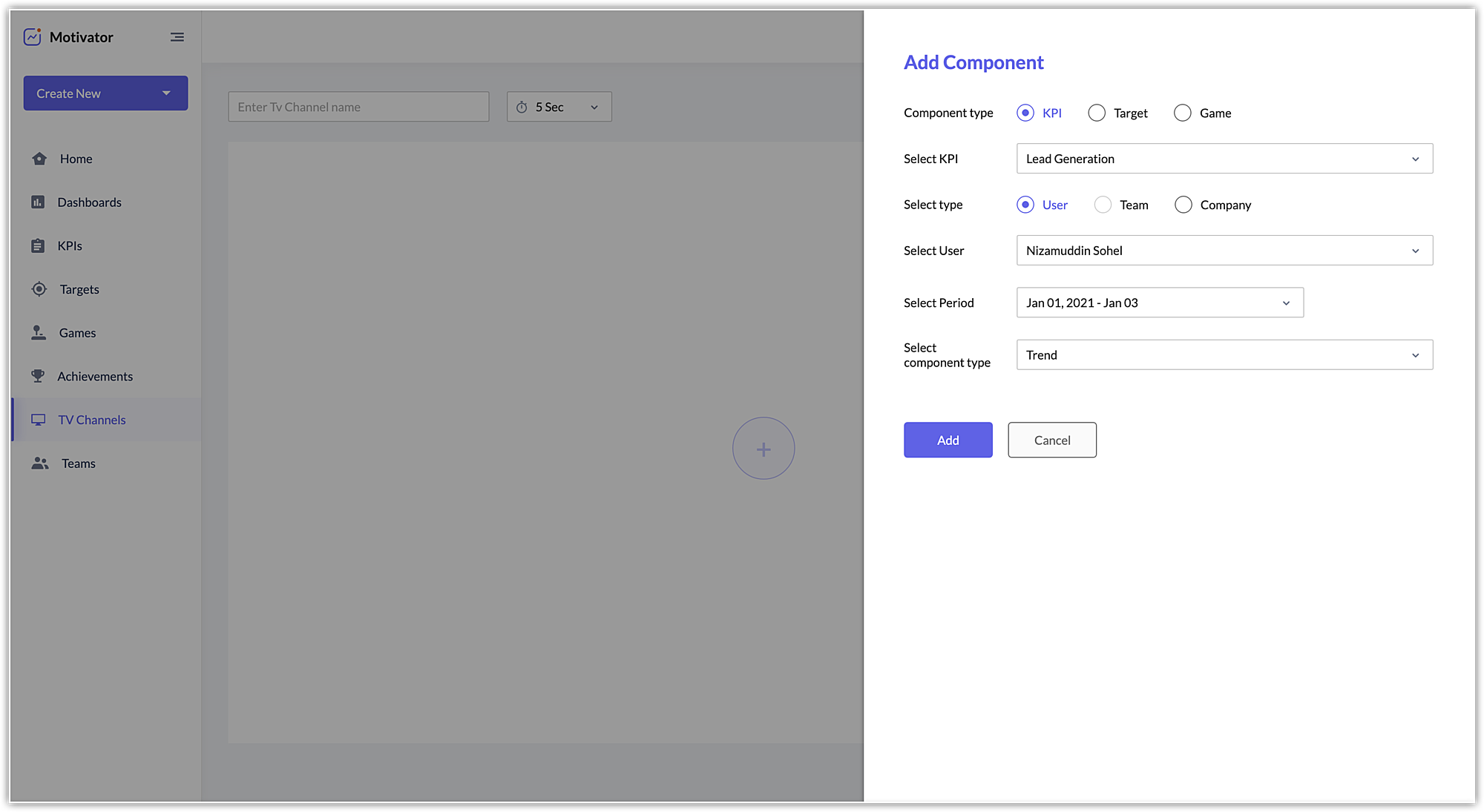Screen dimensions: 1484x812
Task: Click the Achievements trophy icon
Action: click(x=38, y=376)
